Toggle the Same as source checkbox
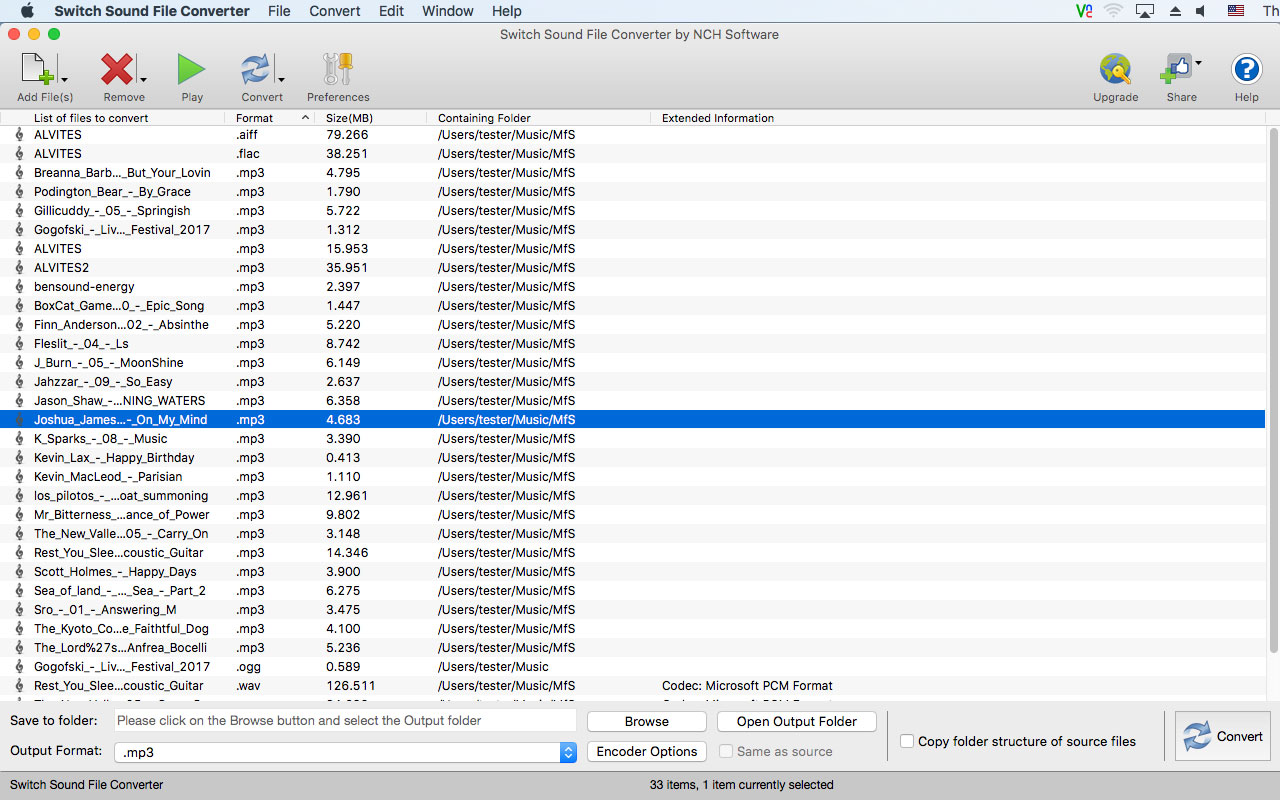 point(726,751)
